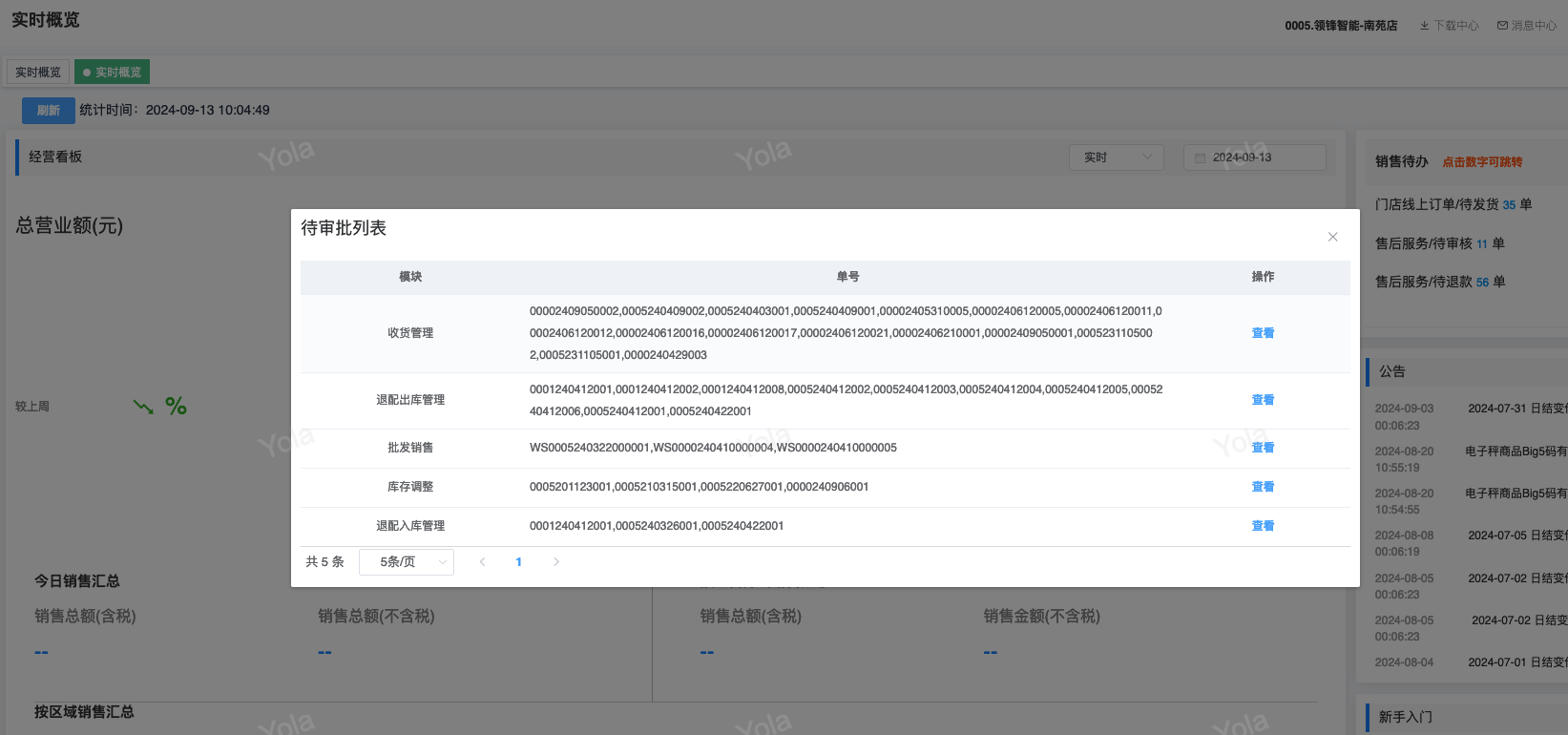The width and height of the screenshot is (1568, 735).
Task: Close the 待审批列表 dialog
Action: pos(1332,237)
